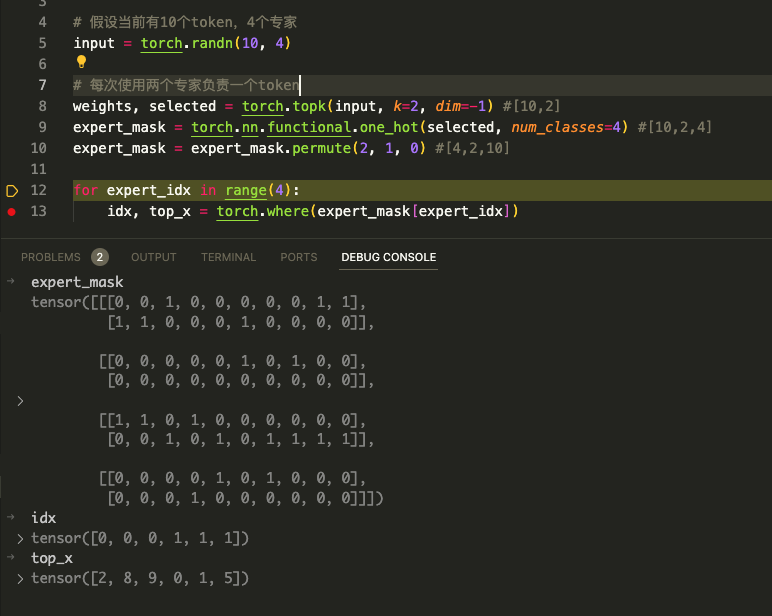The height and width of the screenshot is (616, 772).
Task: Expand the expert_mask tensor output chevron
Action: [x=21, y=401]
